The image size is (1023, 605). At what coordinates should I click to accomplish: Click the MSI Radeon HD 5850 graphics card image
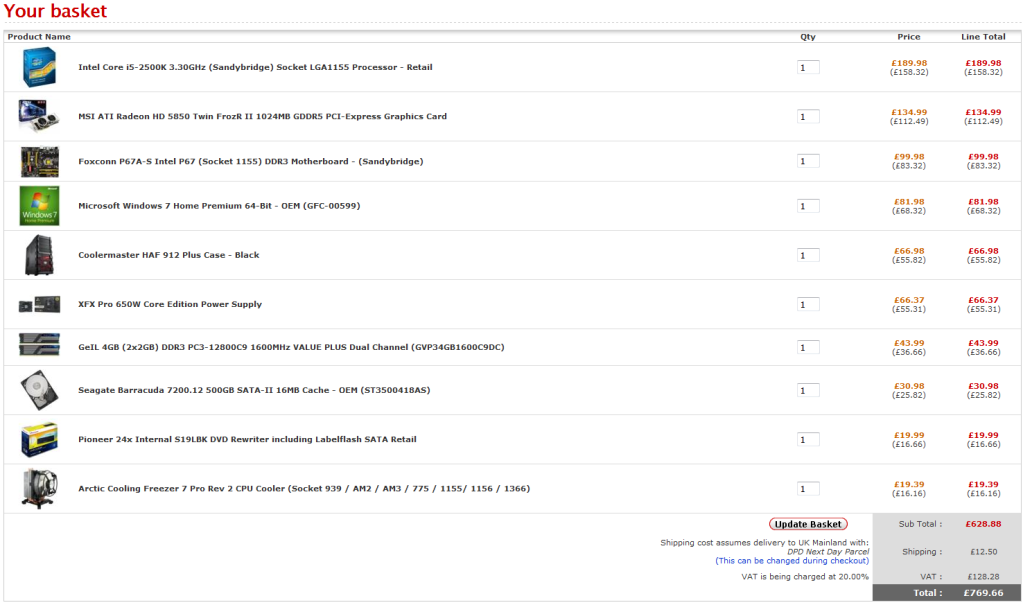click(39, 116)
